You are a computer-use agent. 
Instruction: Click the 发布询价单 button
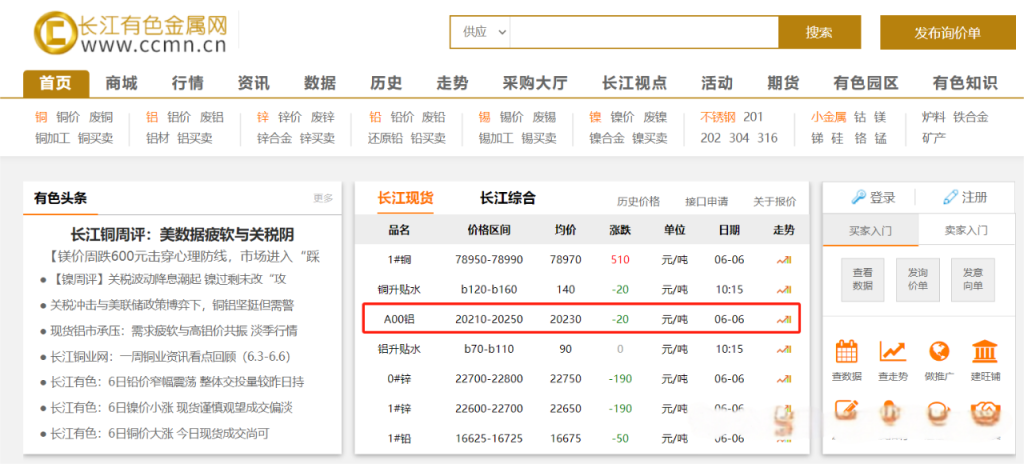point(948,33)
